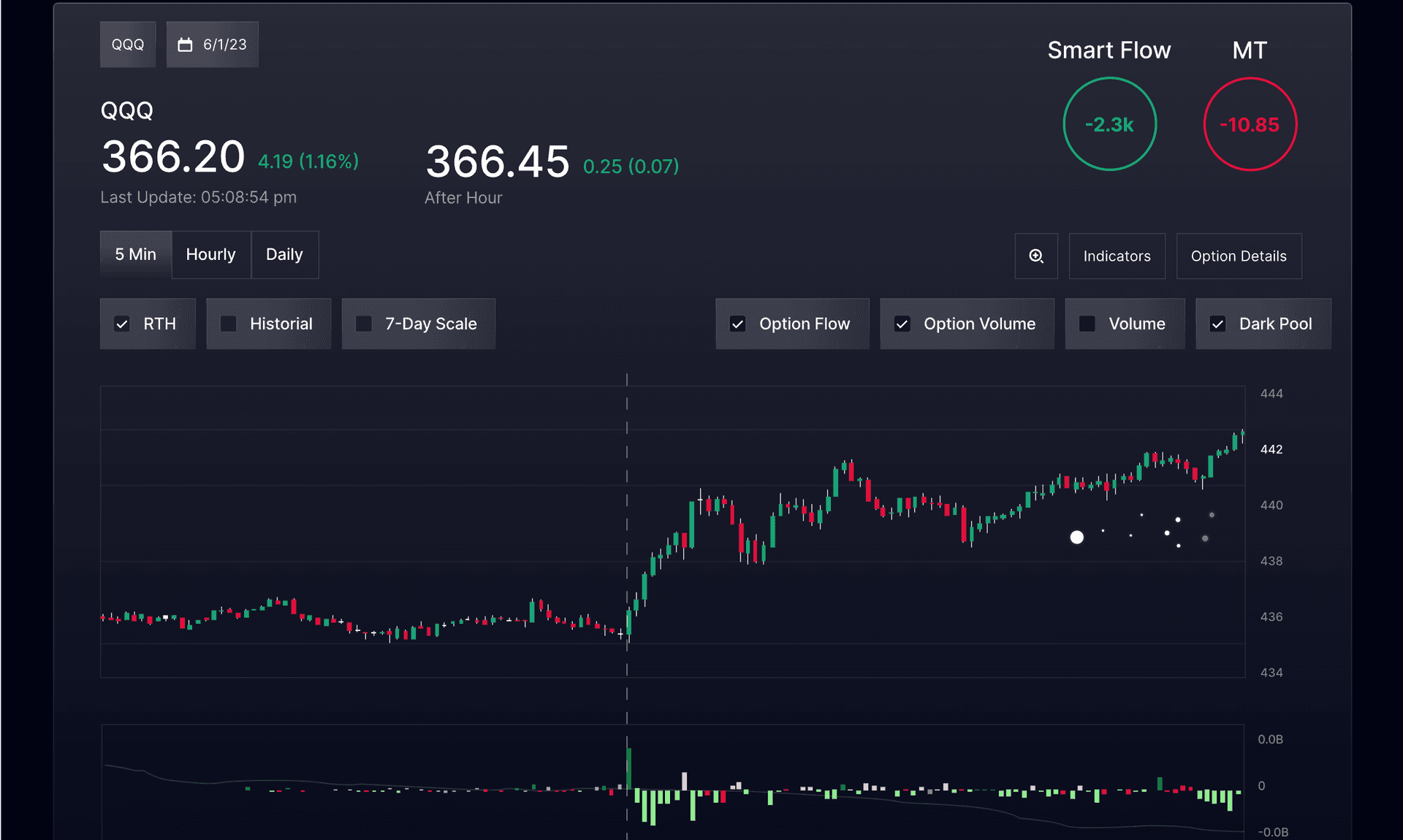Click the 366.20 price value
The image size is (1403, 840).
(173, 156)
